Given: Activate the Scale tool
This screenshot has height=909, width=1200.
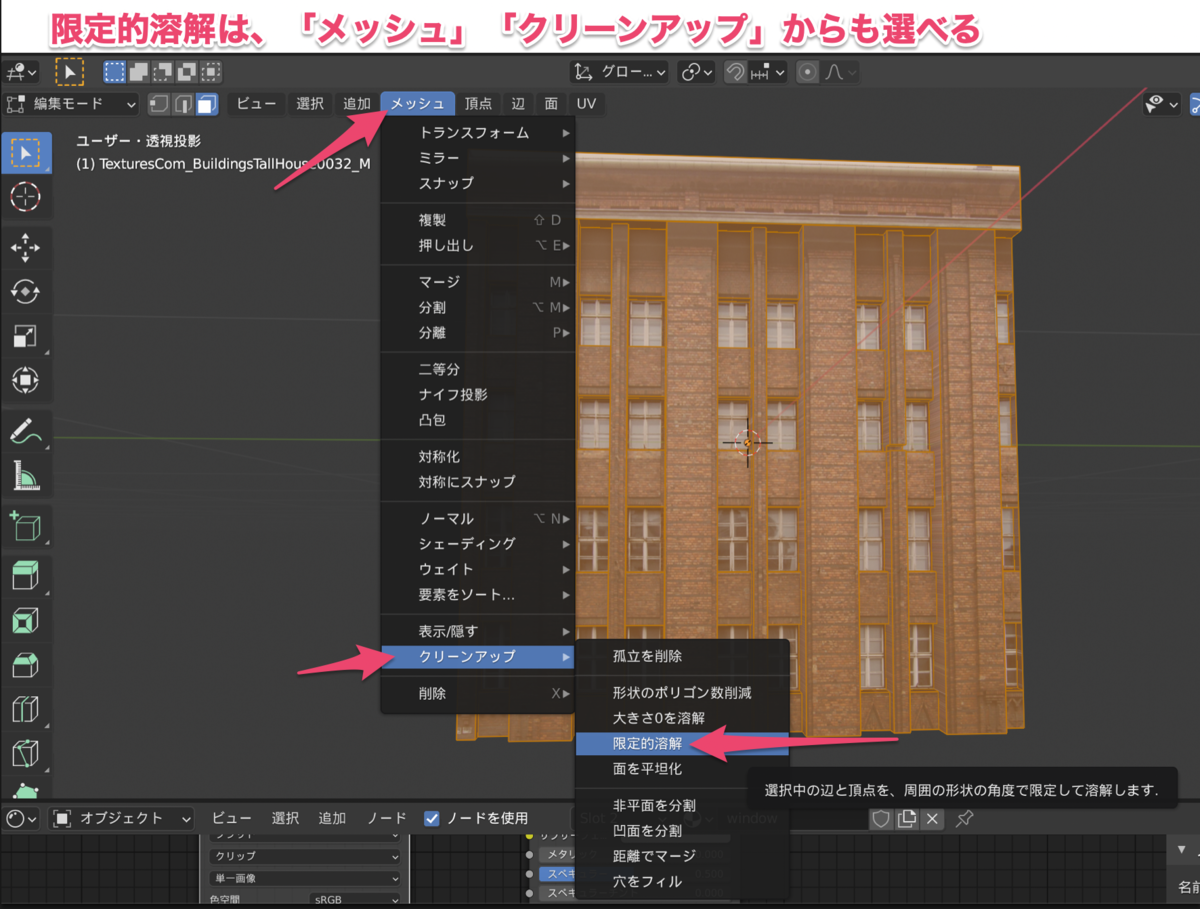Looking at the screenshot, I should (x=27, y=332).
